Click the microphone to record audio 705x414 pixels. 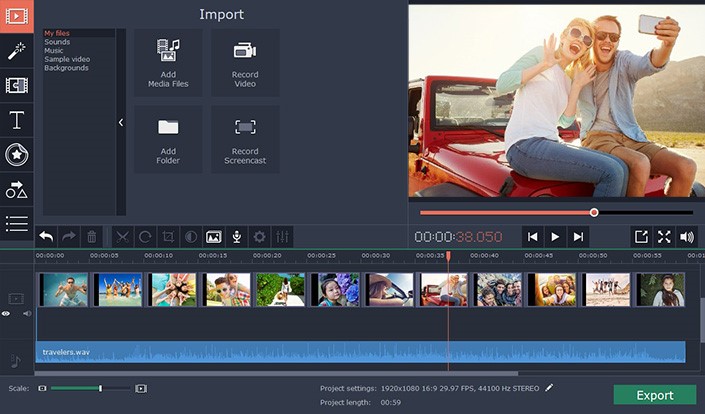coord(237,237)
